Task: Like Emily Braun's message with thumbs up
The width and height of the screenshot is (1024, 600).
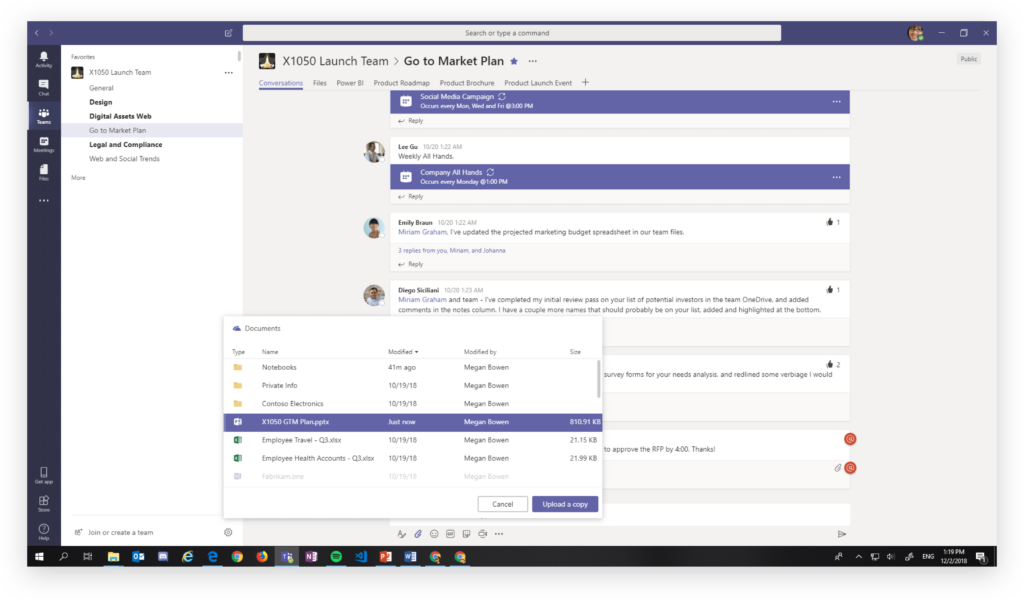Action: tap(829, 222)
